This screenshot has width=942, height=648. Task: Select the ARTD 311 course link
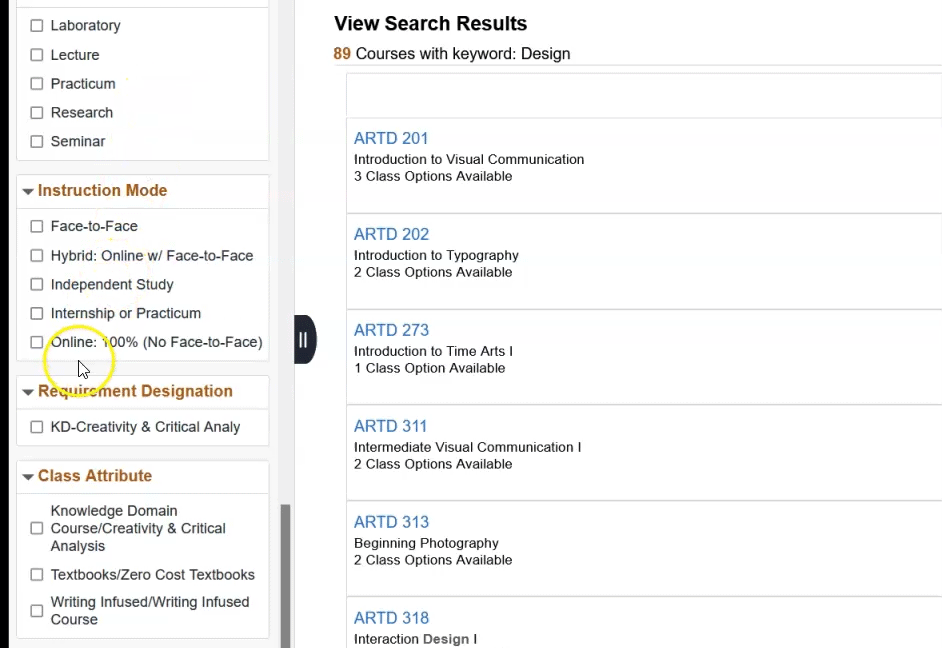[390, 427]
